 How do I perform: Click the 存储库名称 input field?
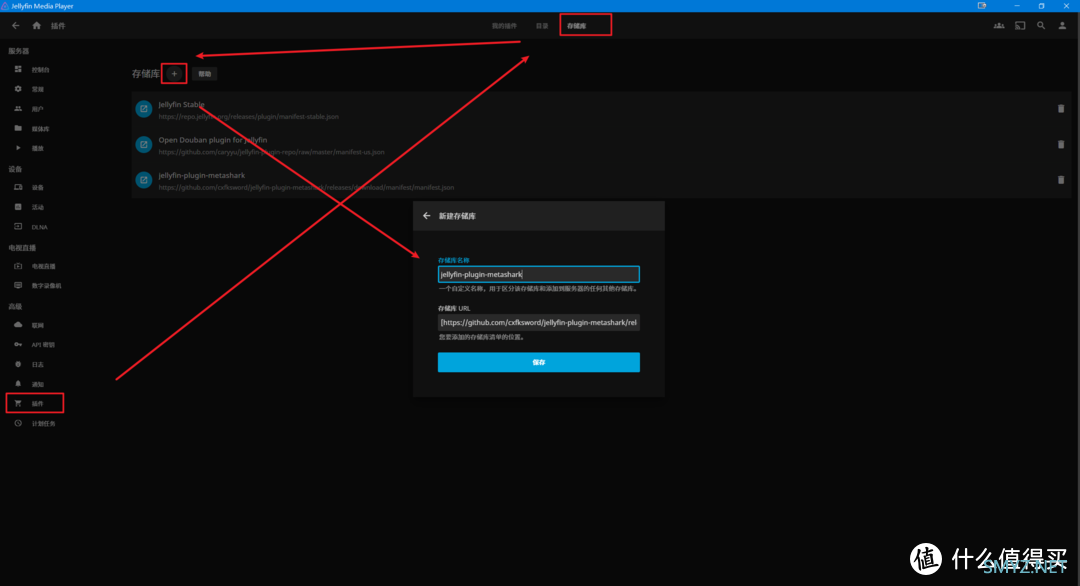(x=538, y=274)
